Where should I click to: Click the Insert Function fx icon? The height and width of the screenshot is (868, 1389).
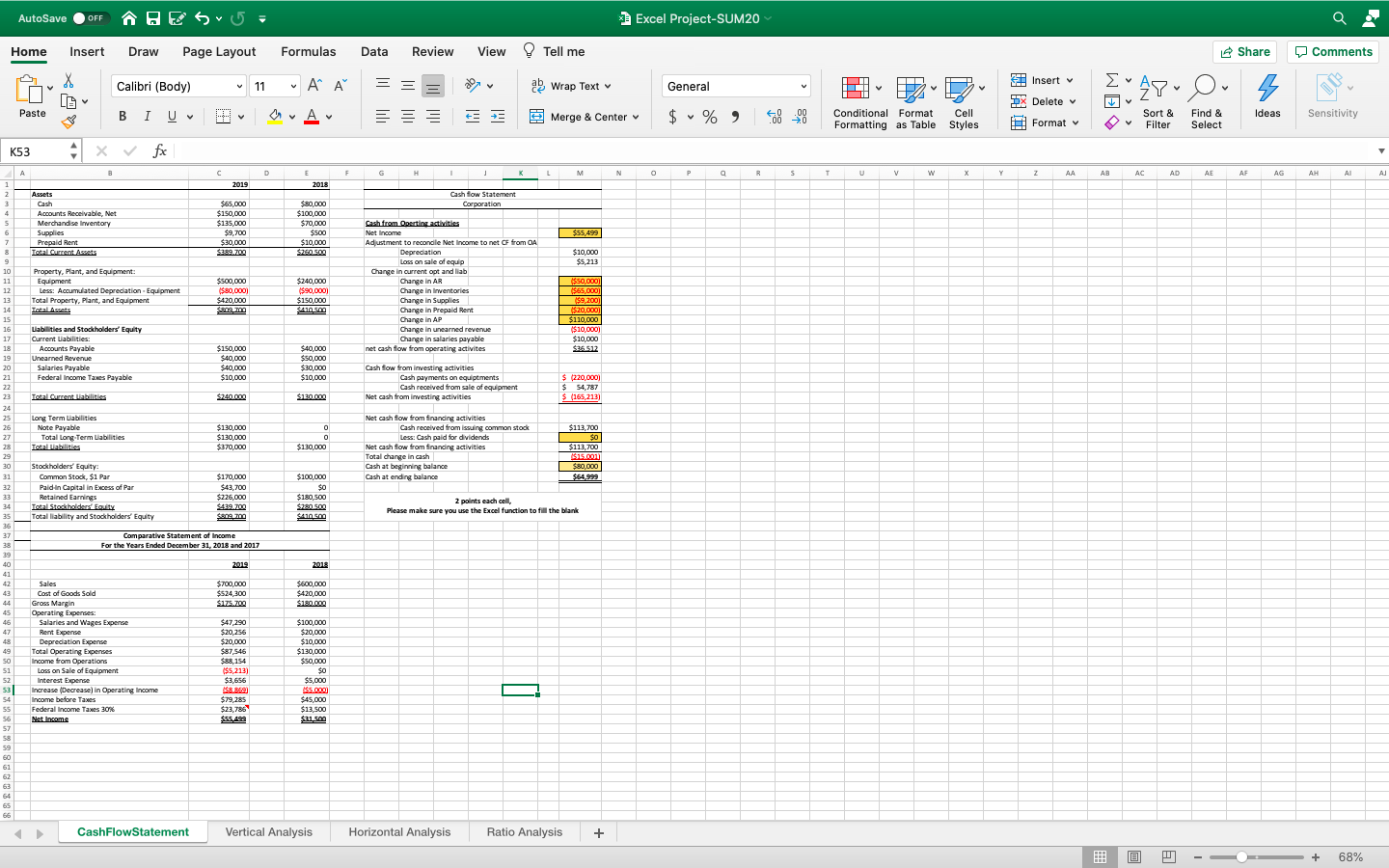[159, 150]
